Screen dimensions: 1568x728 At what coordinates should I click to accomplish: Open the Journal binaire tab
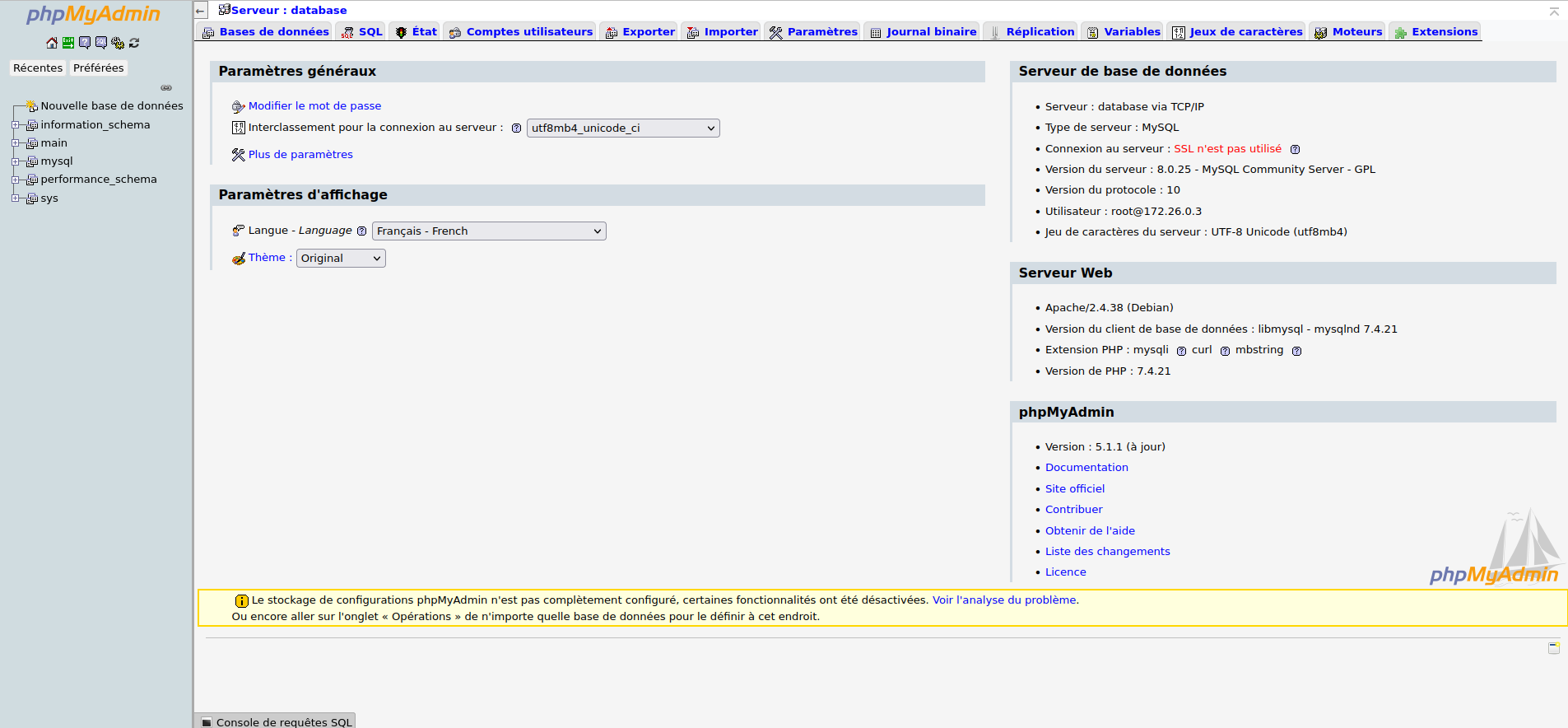(923, 32)
